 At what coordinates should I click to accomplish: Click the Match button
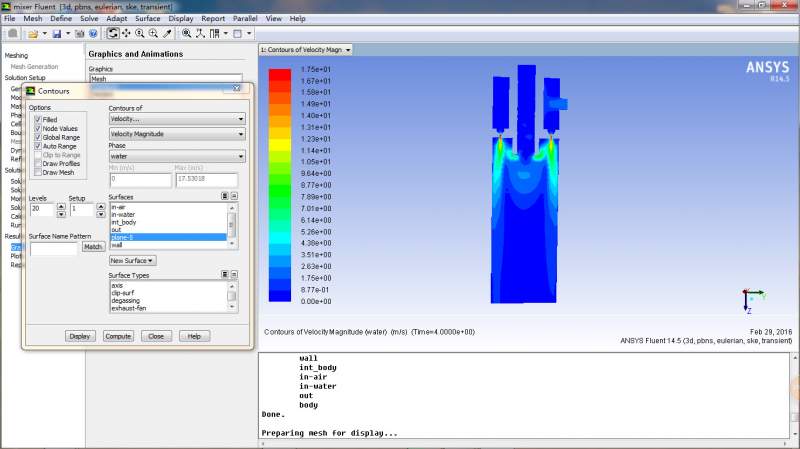pos(93,247)
